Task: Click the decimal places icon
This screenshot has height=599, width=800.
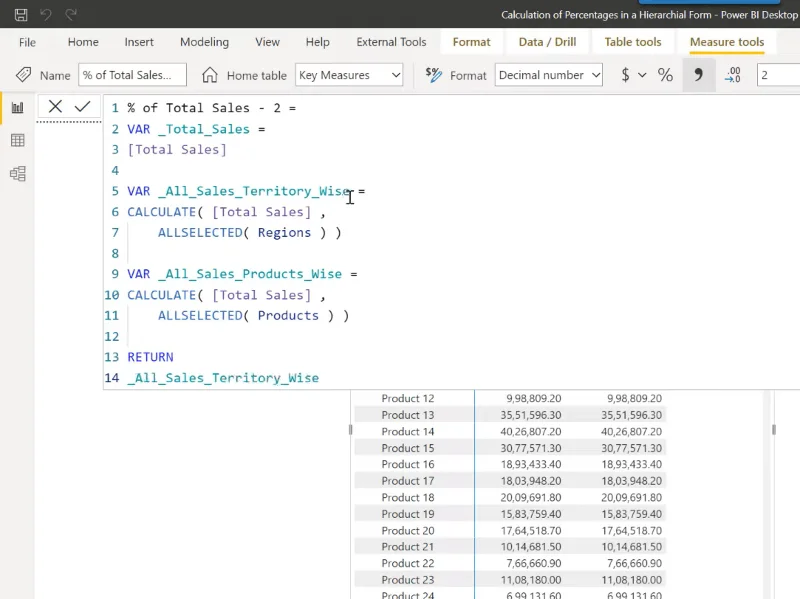Action: coord(733,75)
